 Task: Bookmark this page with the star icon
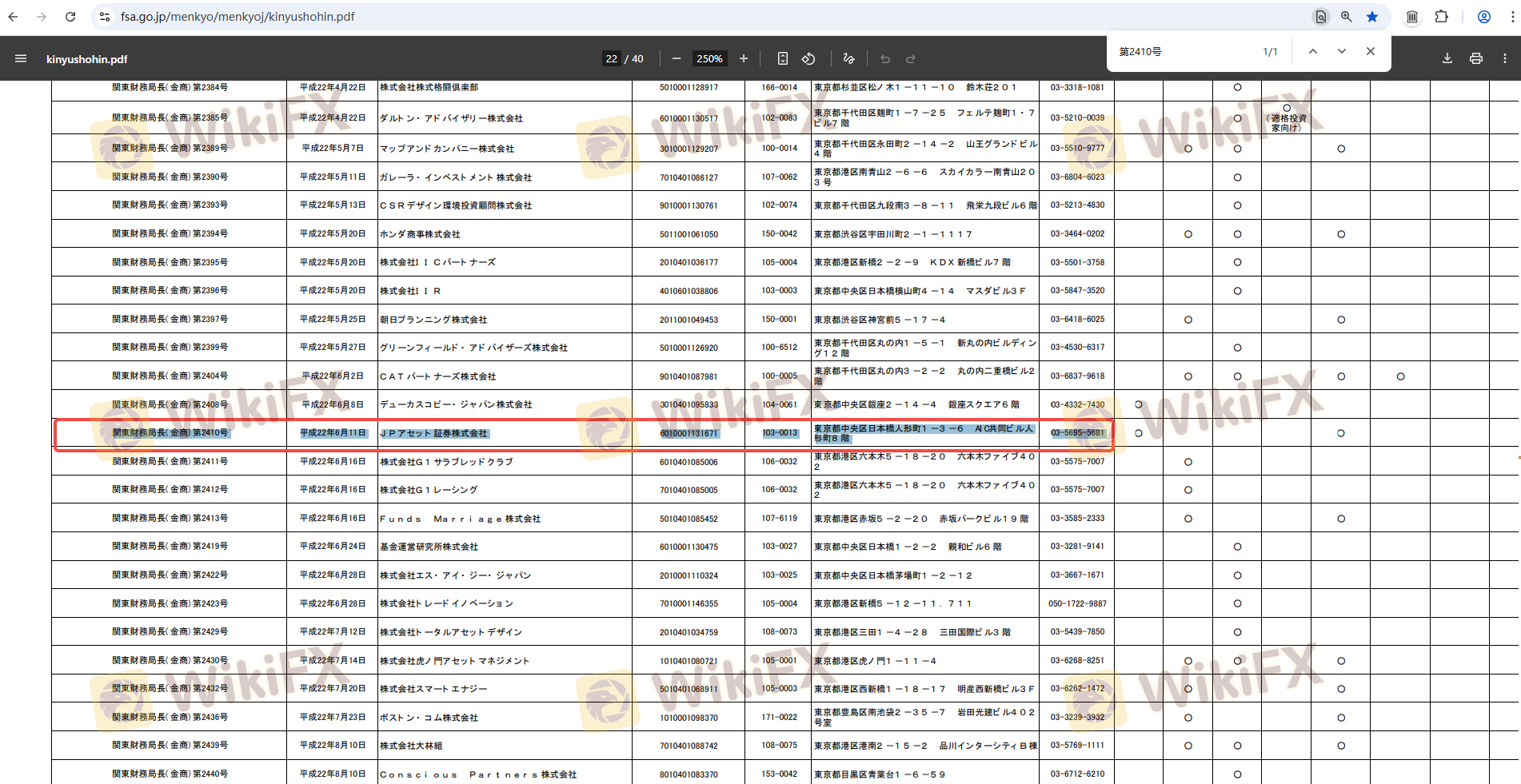tap(1372, 17)
